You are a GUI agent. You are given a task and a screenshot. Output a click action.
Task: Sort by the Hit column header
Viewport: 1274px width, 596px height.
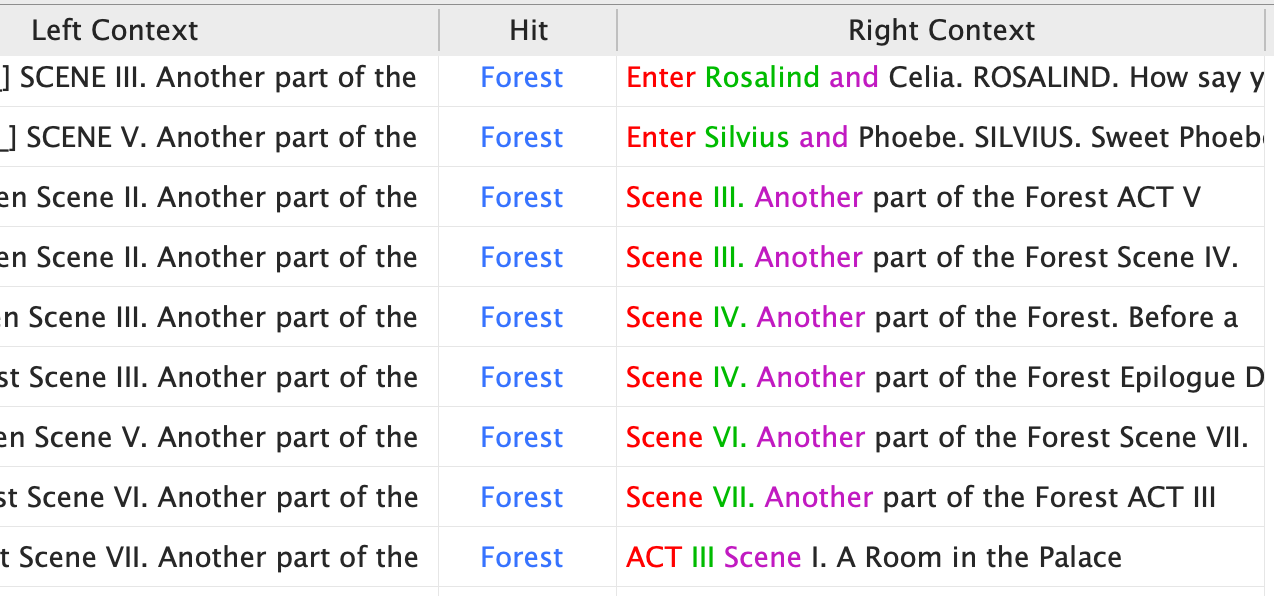(528, 30)
